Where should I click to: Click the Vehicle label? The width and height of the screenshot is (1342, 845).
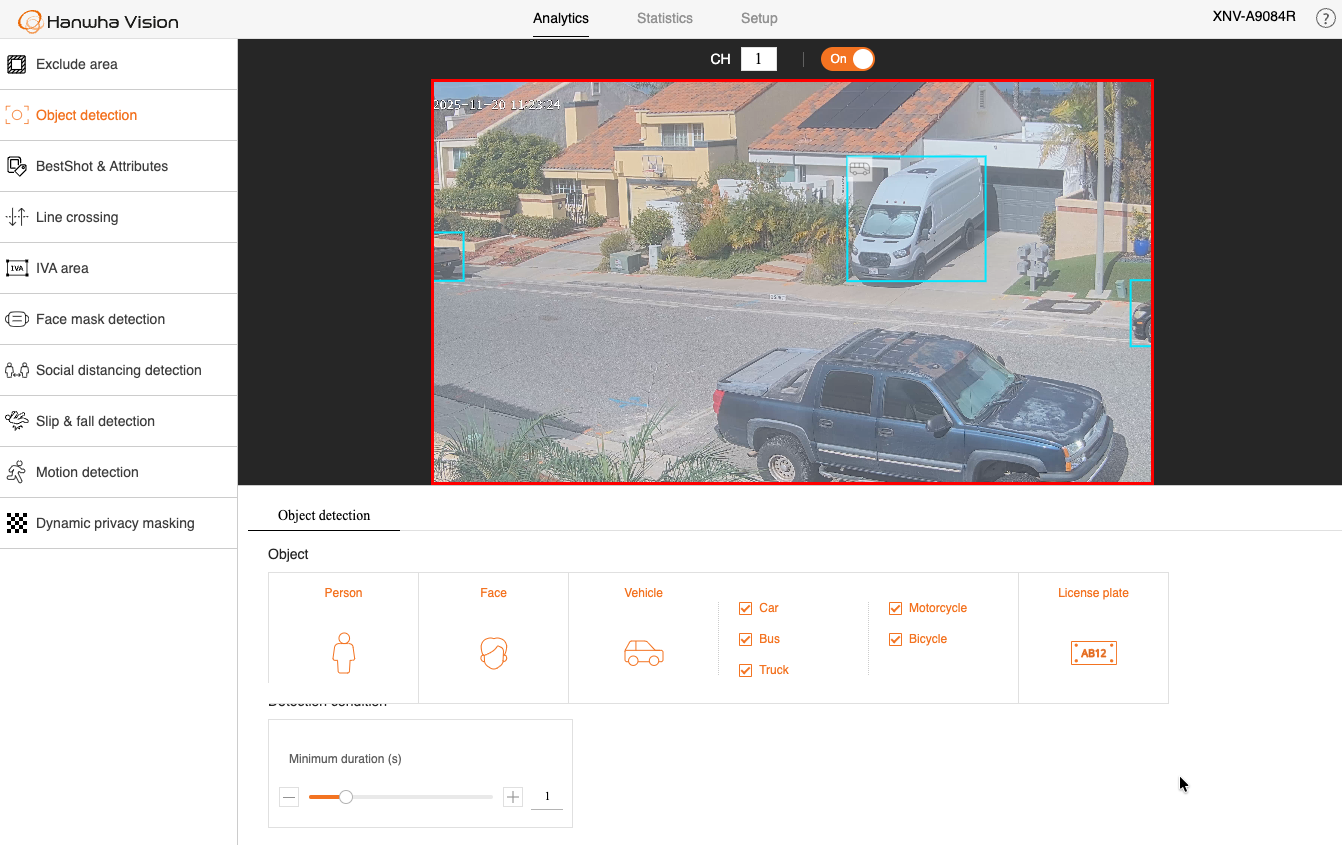point(643,593)
